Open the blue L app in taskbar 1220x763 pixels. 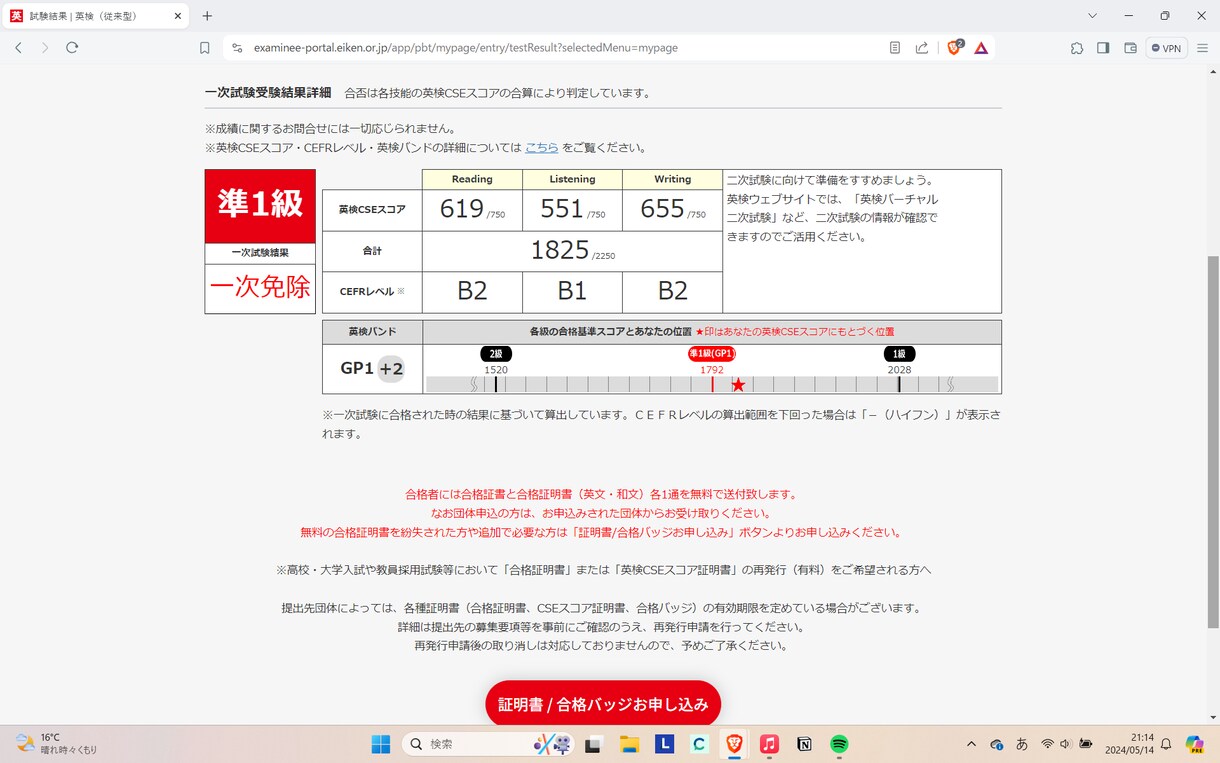tap(664, 744)
